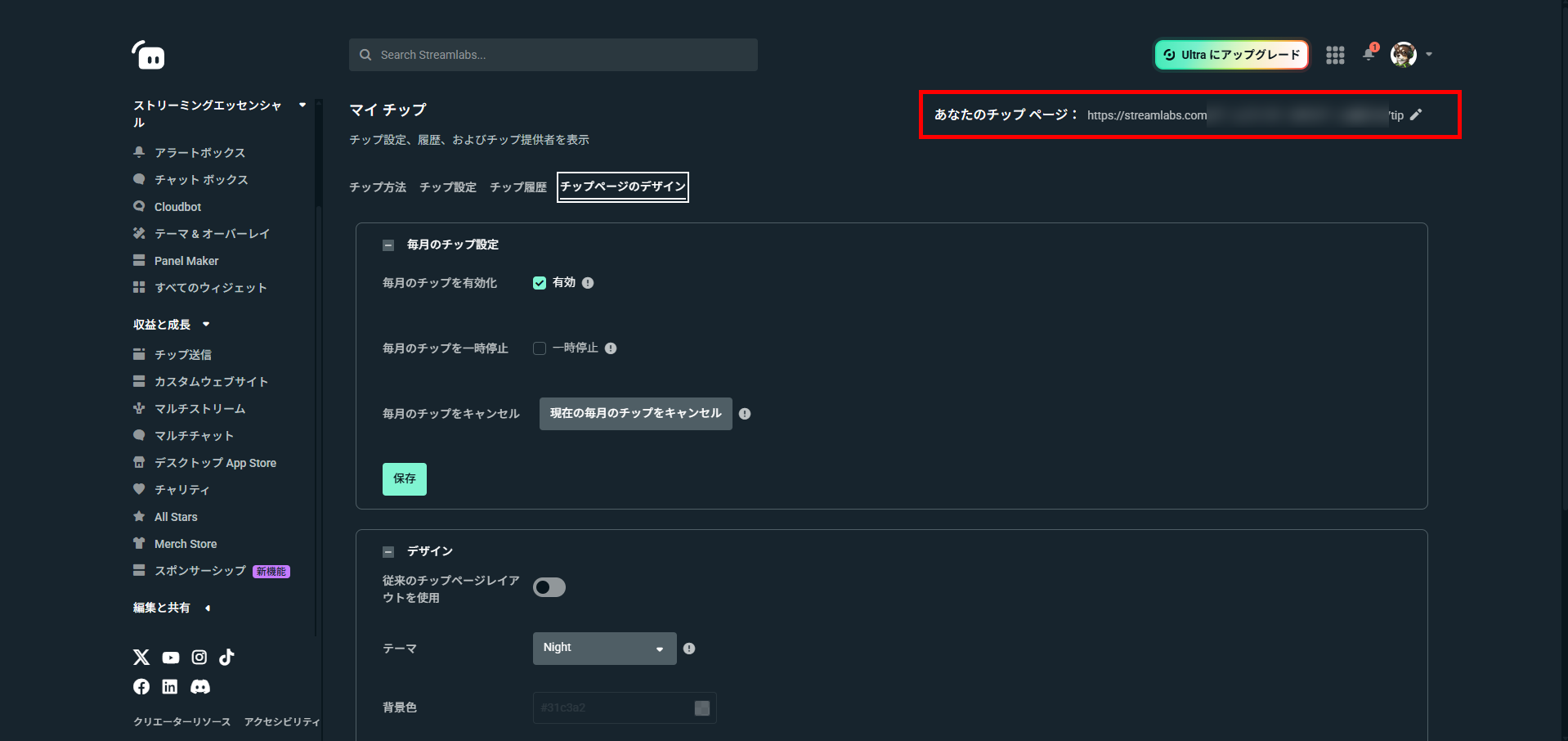Click the All Stars star icon

(x=139, y=516)
